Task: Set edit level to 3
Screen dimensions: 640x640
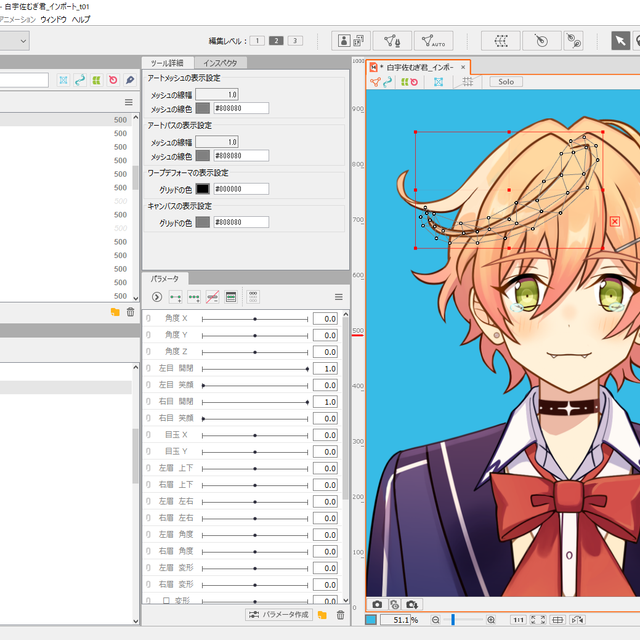Action: pyautogui.click(x=294, y=40)
